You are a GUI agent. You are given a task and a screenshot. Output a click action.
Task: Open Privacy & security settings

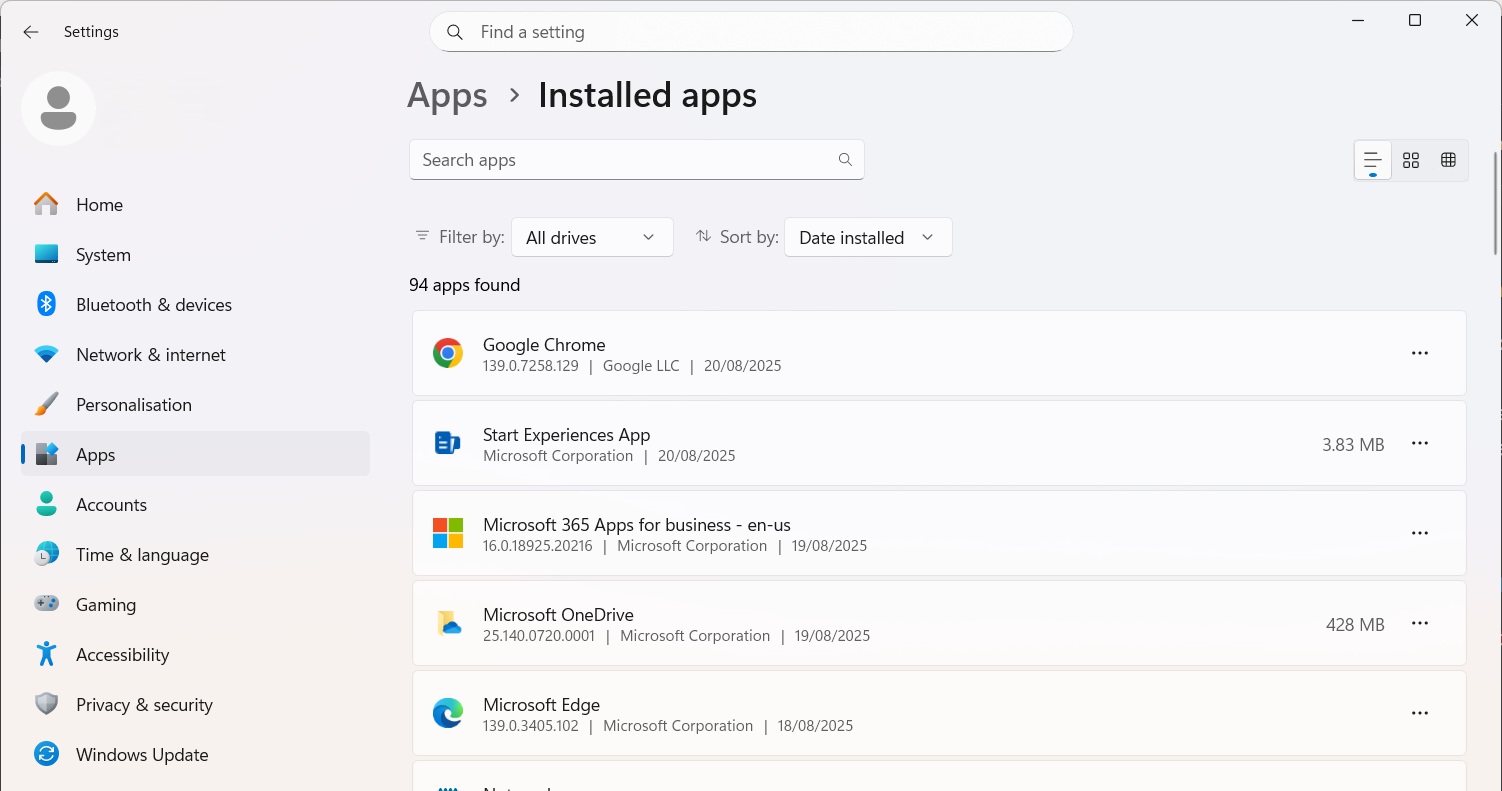point(144,705)
